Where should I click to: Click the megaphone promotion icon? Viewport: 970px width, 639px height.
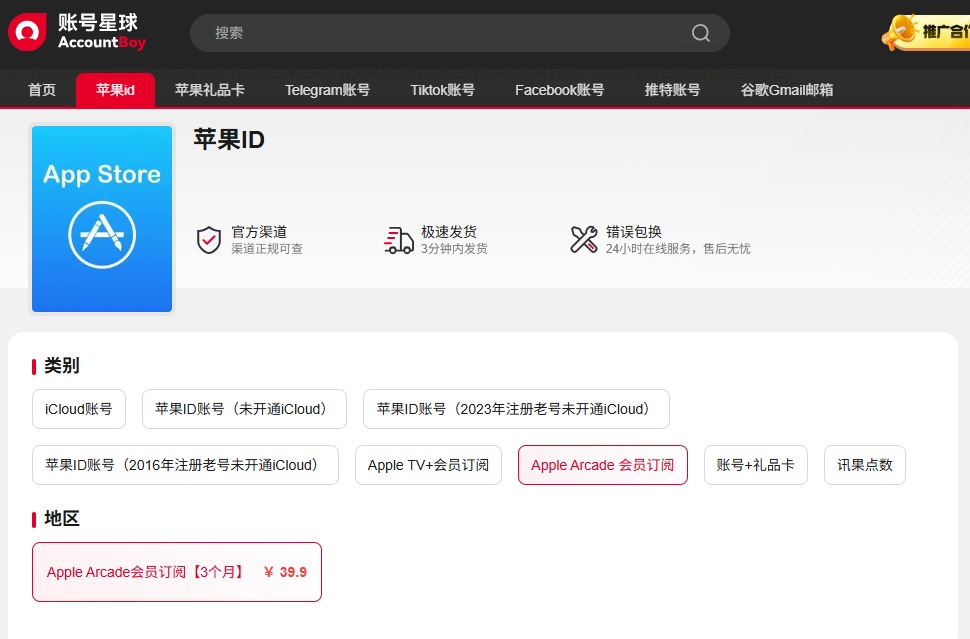coord(901,32)
